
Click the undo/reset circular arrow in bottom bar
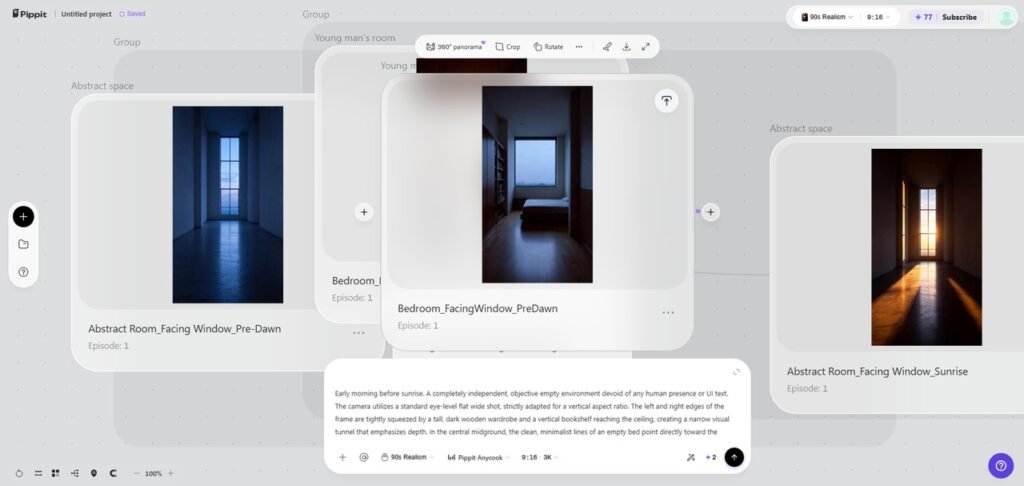tap(19, 473)
